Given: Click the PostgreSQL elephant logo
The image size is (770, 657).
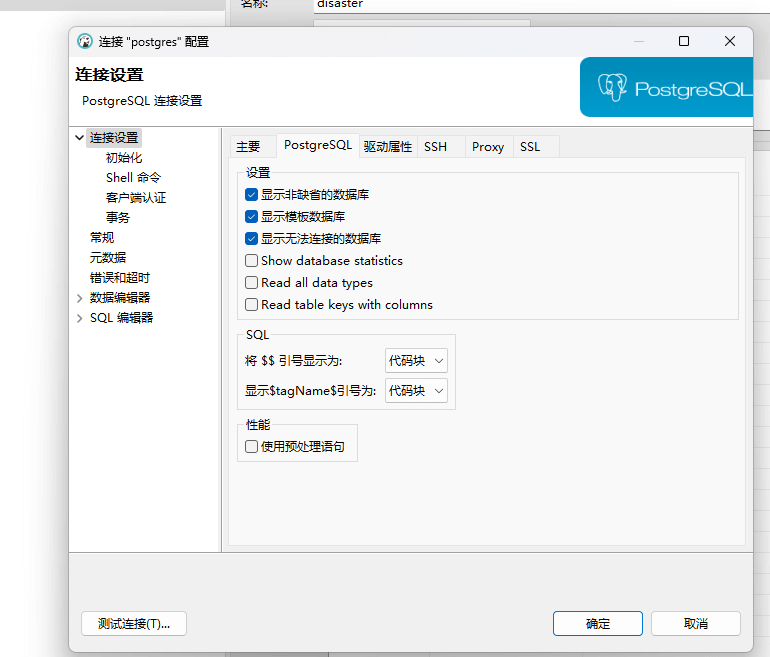Looking at the screenshot, I should [612, 88].
